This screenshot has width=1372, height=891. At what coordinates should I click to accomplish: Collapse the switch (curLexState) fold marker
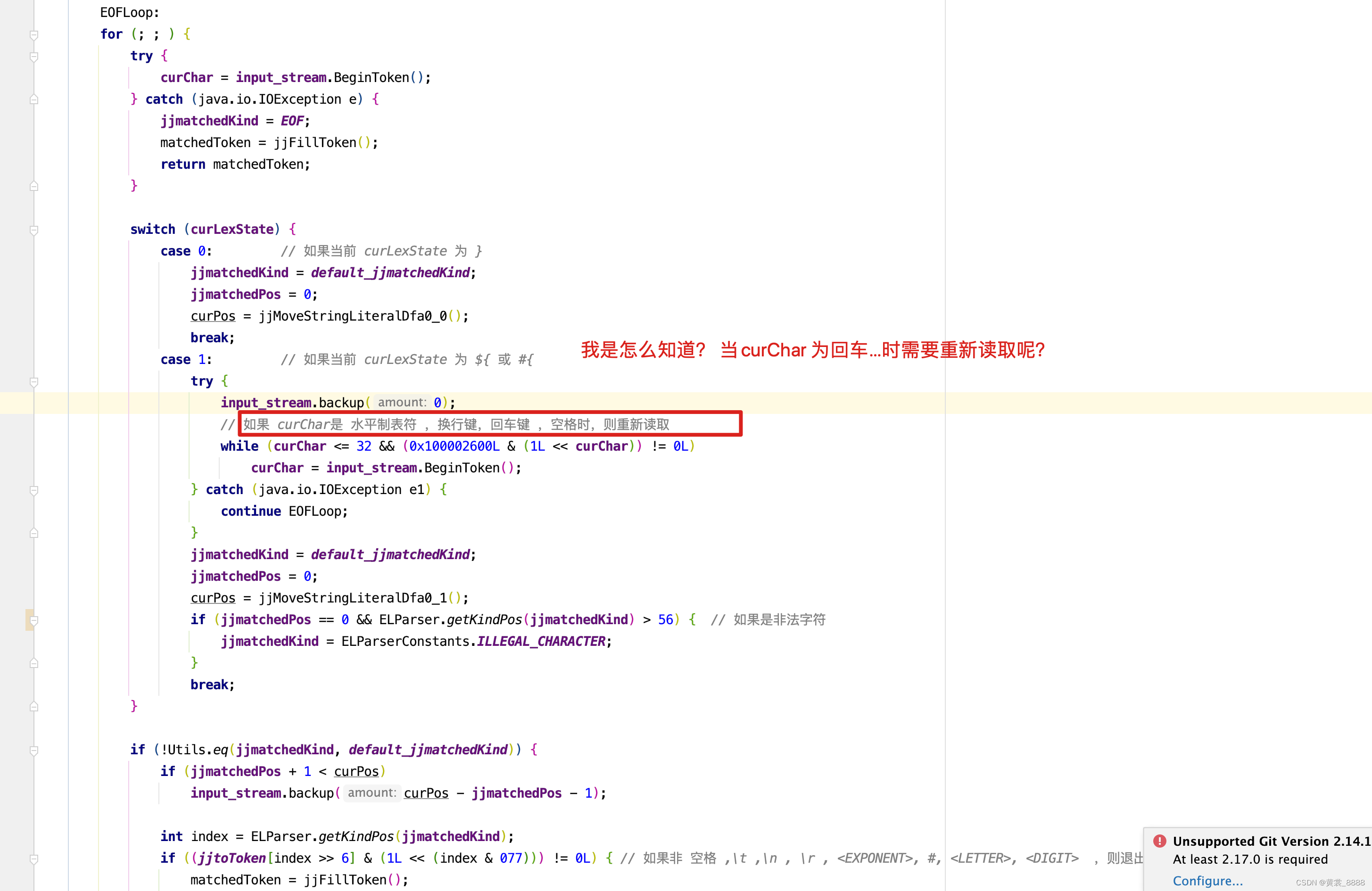[x=34, y=230]
